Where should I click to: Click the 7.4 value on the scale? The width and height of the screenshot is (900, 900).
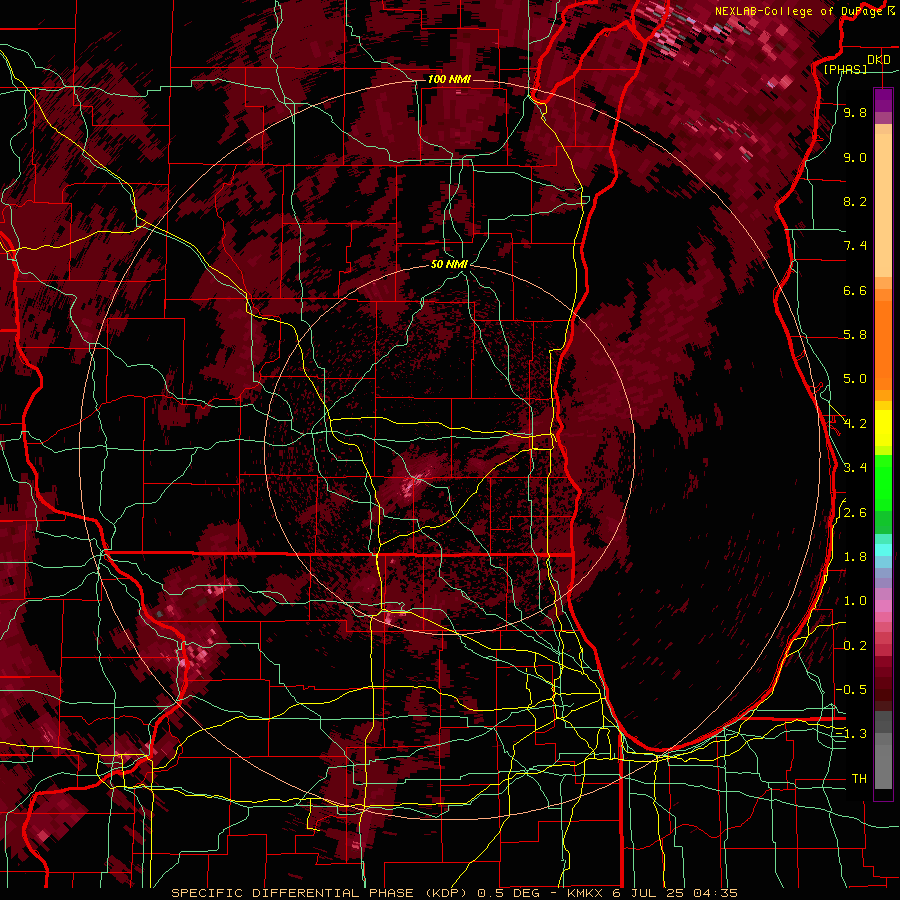click(x=855, y=246)
